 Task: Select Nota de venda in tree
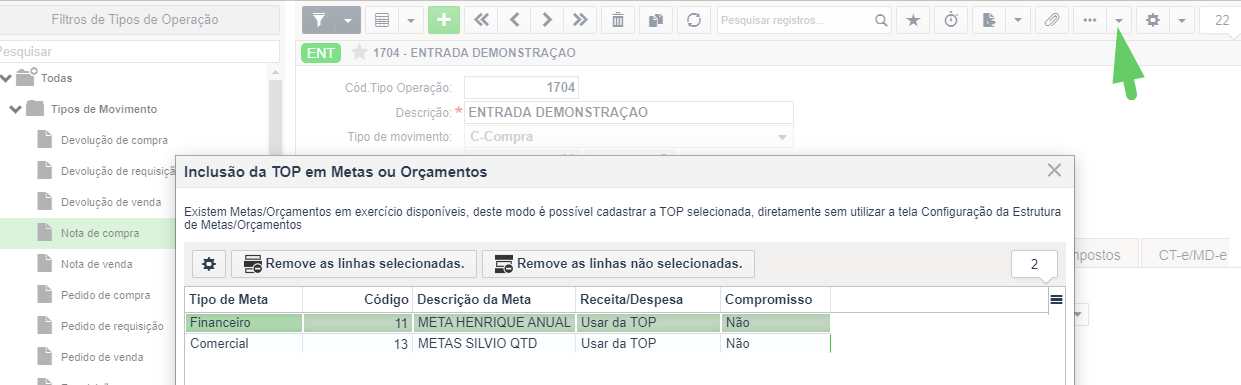point(96,264)
